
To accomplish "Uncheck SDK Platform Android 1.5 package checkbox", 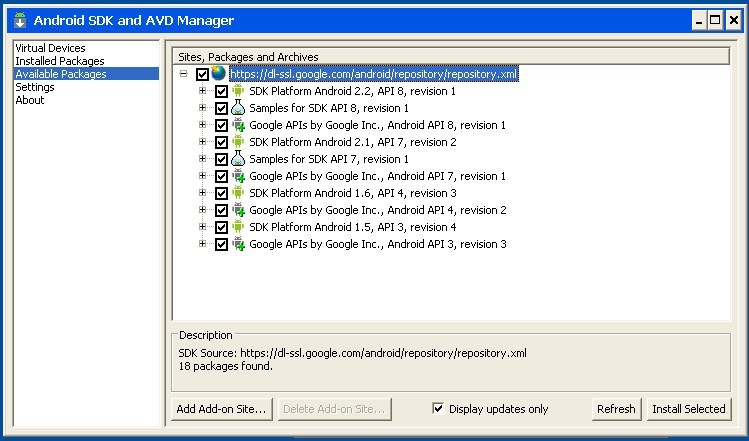I will click(x=221, y=227).
